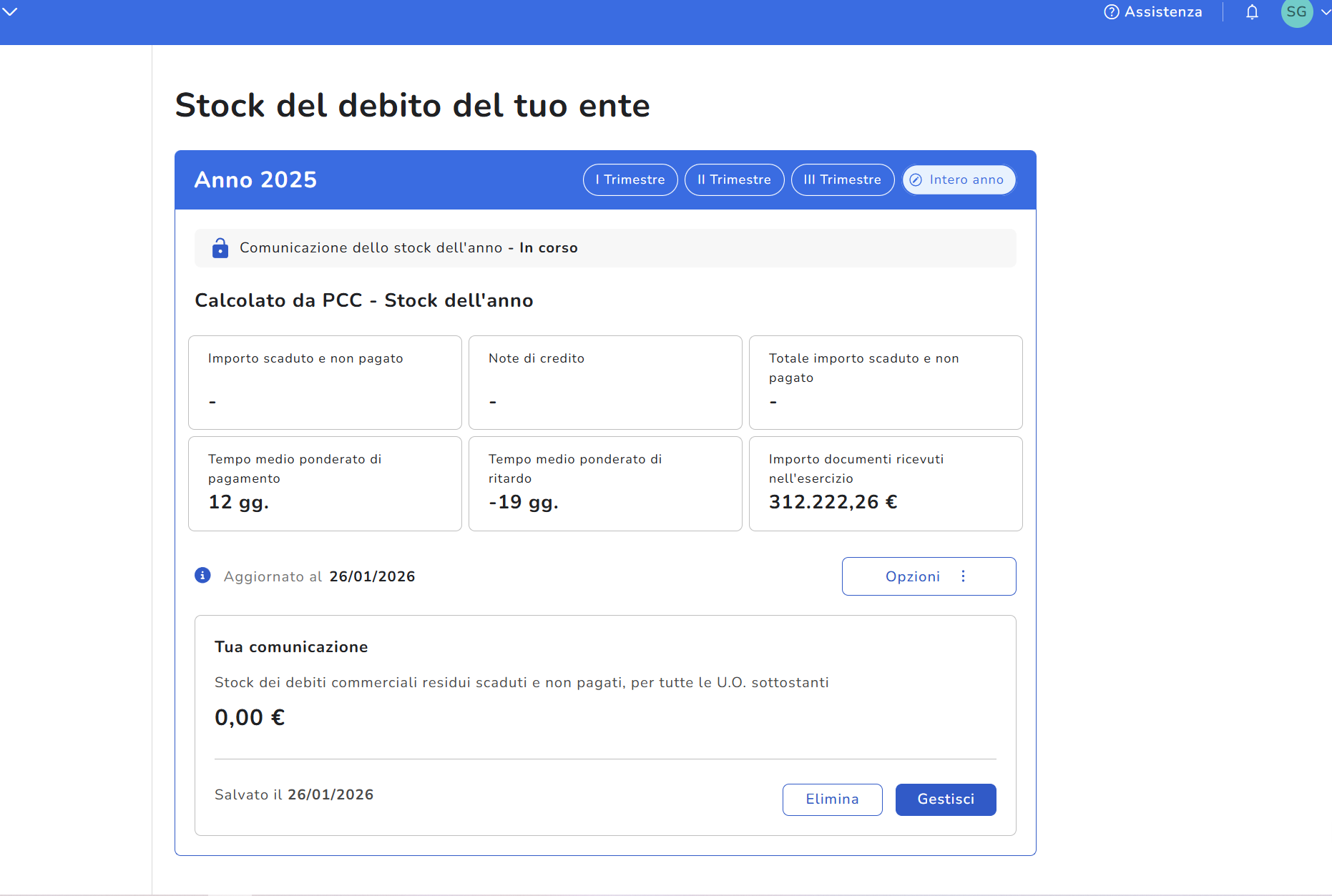Click the blue lock icon
This screenshot has height=896, width=1332.
coord(220,248)
